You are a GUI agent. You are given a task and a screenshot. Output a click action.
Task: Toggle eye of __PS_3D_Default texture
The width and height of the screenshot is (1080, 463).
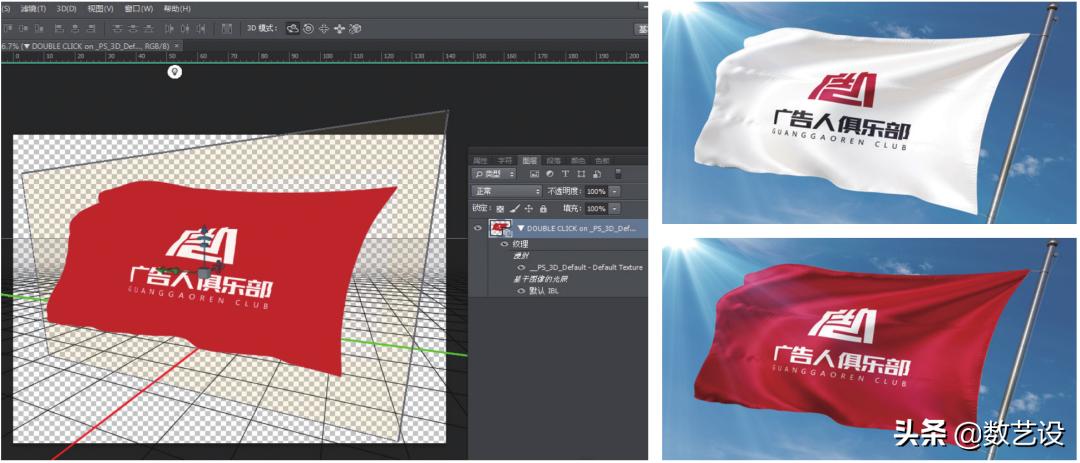(521, 267)
